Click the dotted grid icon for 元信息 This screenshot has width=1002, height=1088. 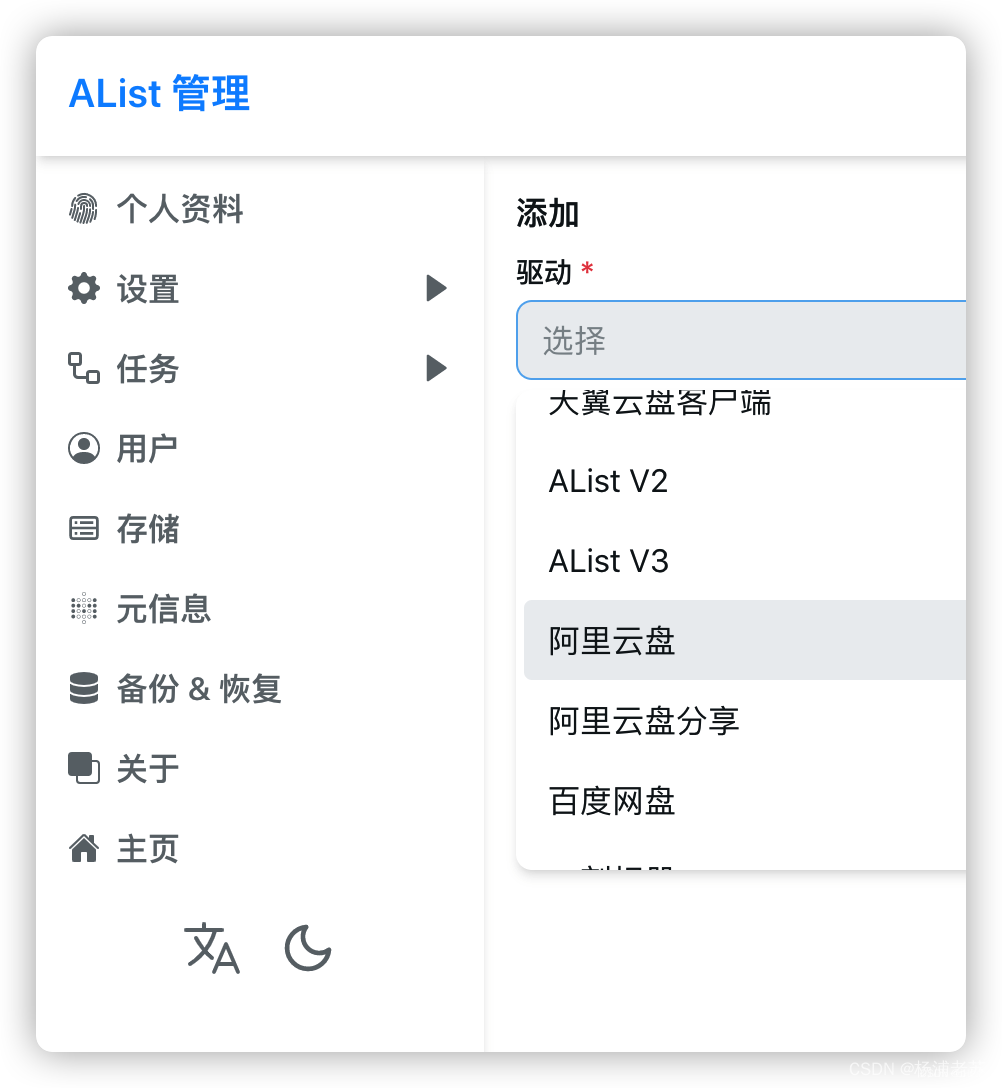tap(83, 609)
